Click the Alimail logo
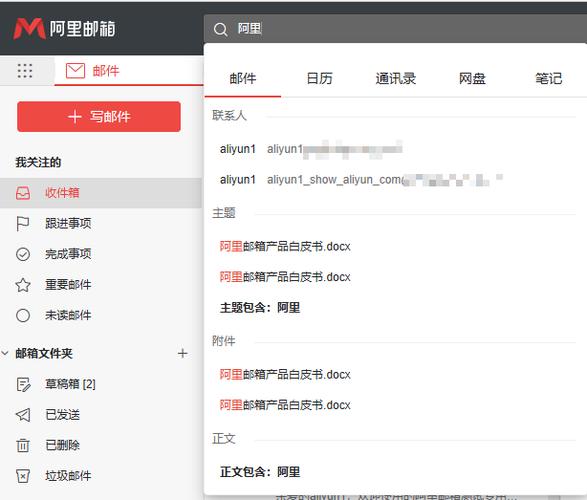The width and height of the screenshot is (587, 500). [x=64, y=28]
